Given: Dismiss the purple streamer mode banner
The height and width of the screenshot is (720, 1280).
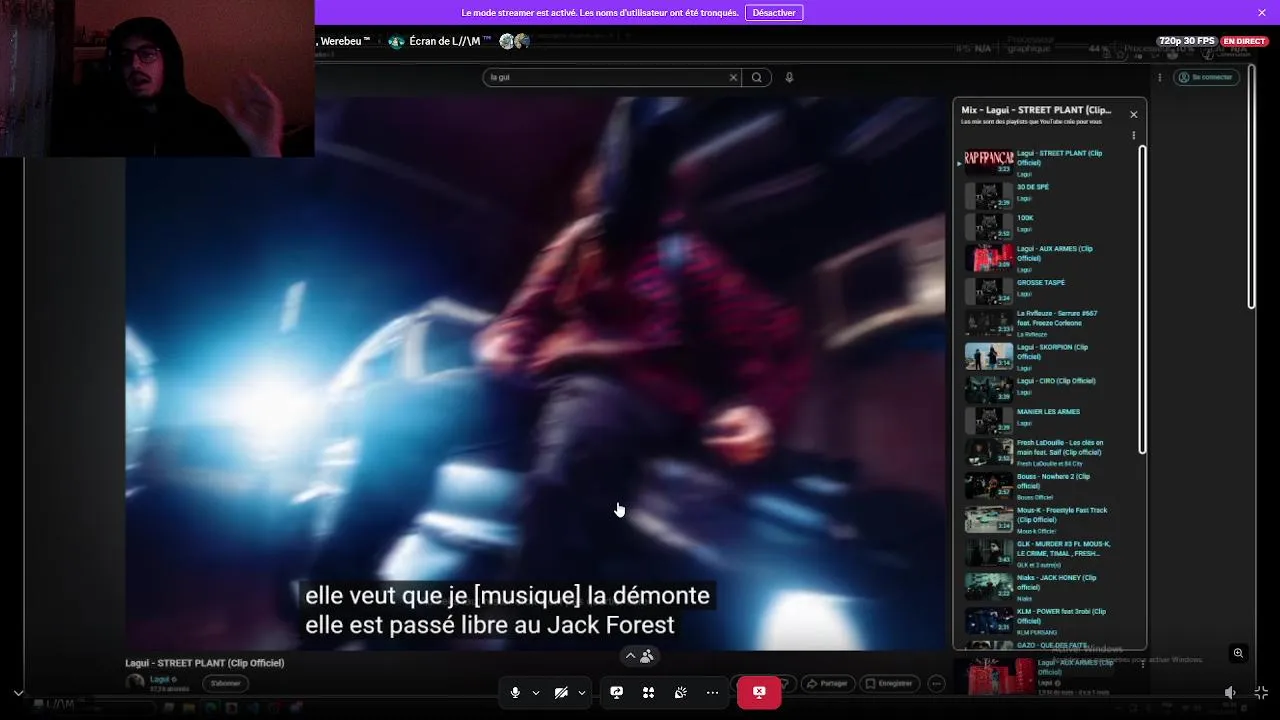Looking at the screenshot, I should 1262,13.
